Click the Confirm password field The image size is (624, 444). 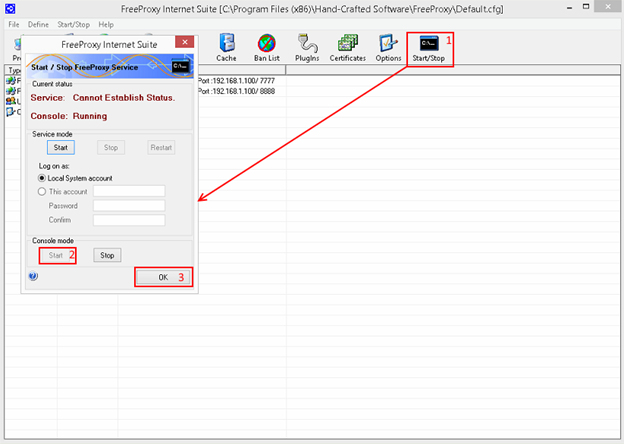(x=129, y=220)
